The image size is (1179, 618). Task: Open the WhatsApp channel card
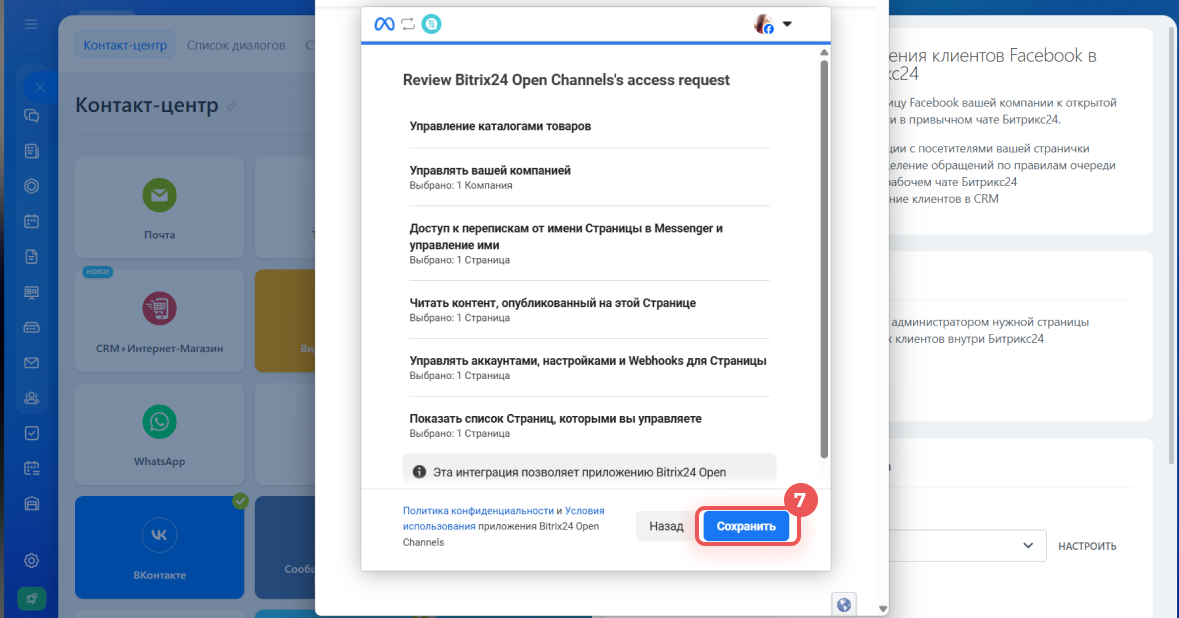[x=159, y=435]
